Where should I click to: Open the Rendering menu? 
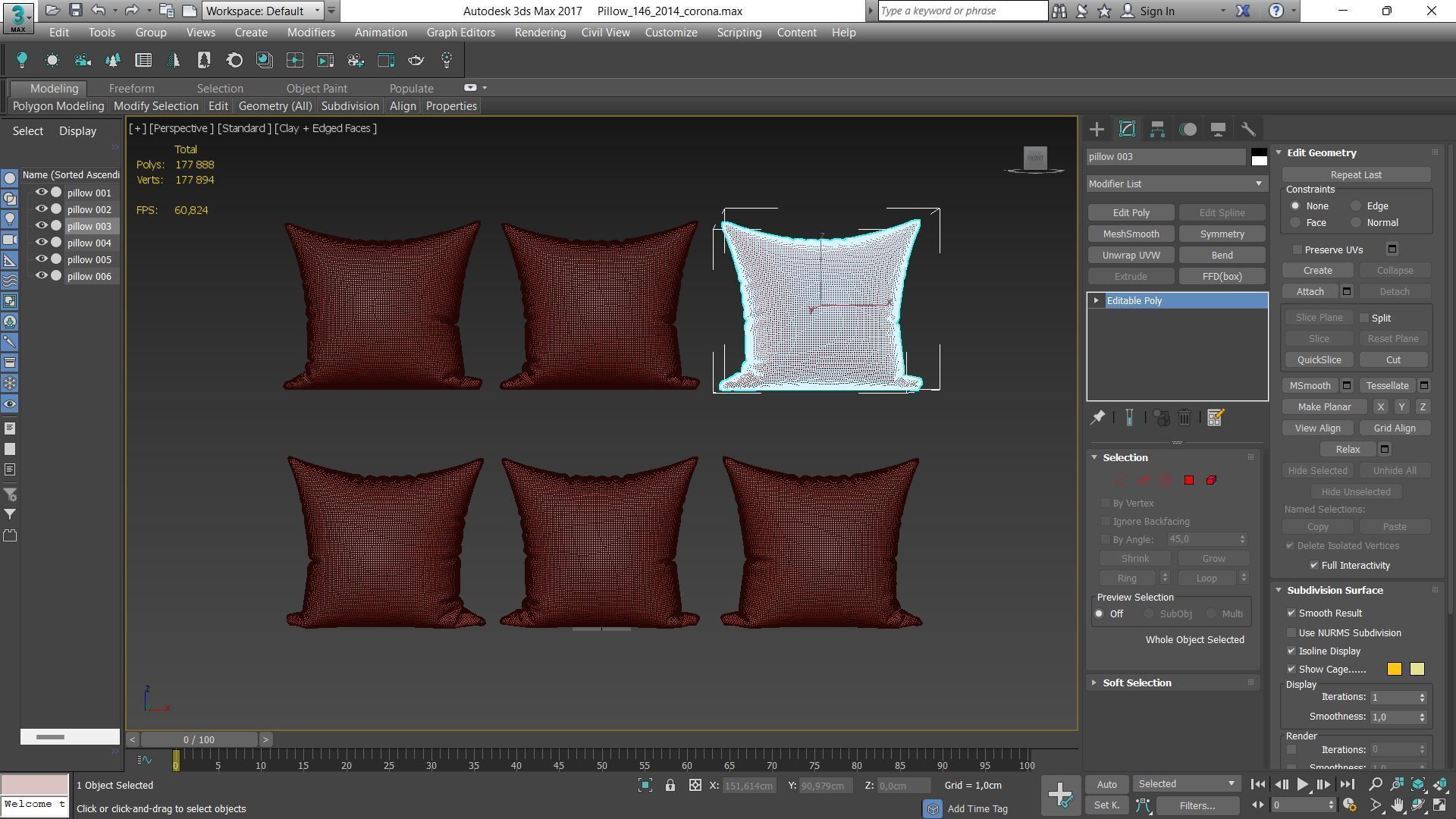click(x=540, y=33)
